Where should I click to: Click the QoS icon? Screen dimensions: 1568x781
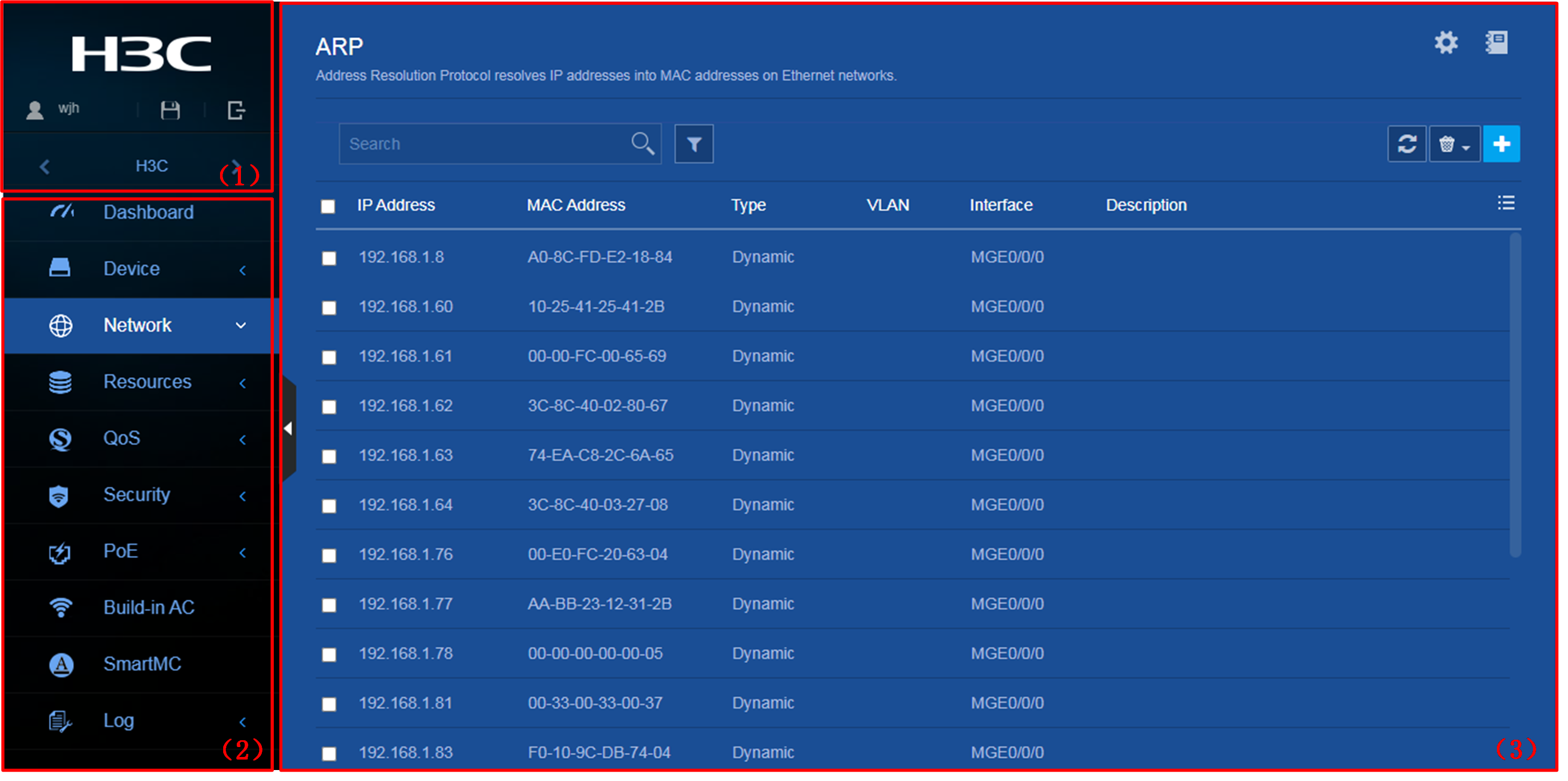pyautogui.click(x=60, y=440)
